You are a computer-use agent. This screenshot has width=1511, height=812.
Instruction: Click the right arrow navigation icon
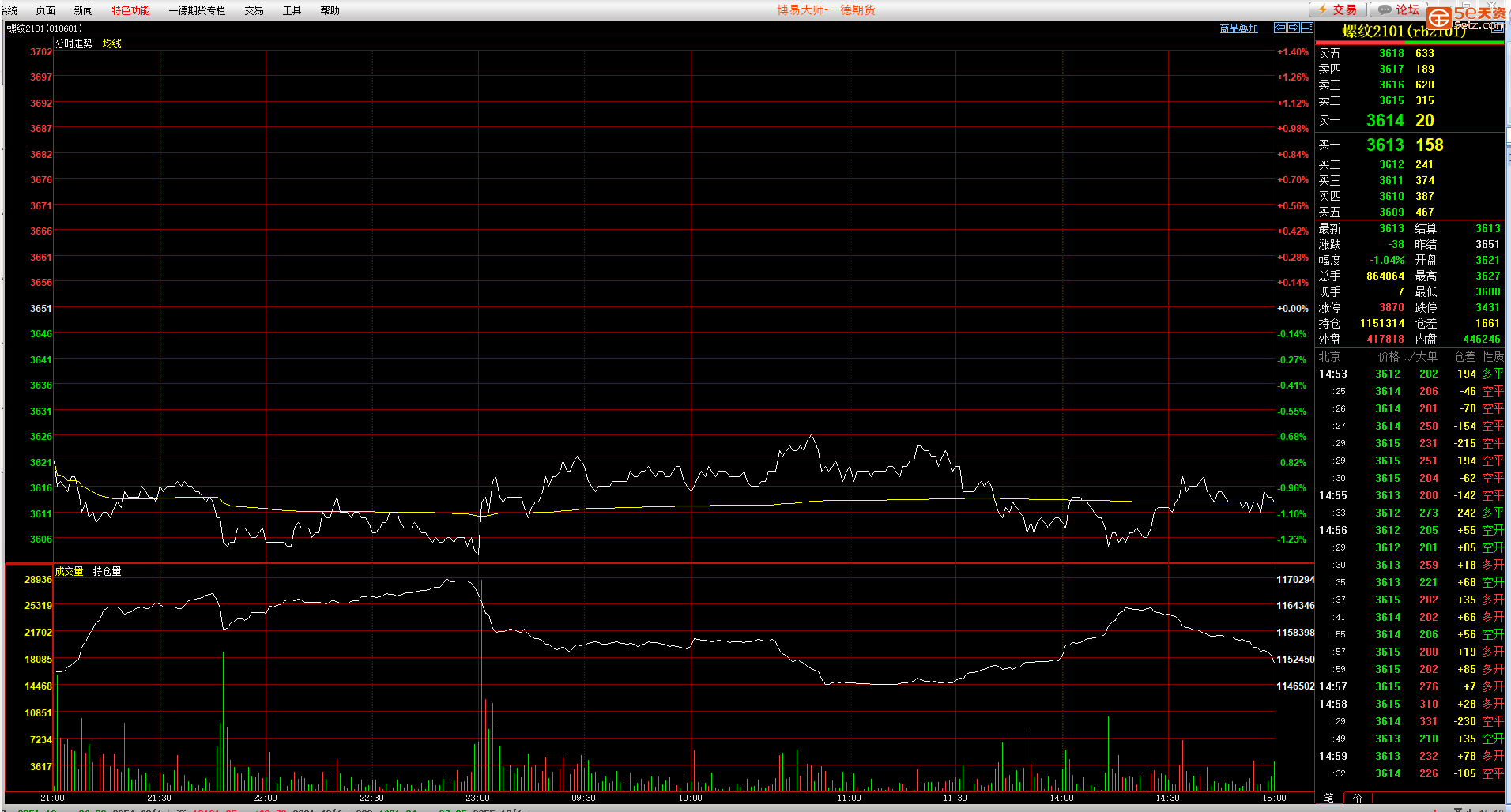pyautogui.click(x=1294, y=28)
